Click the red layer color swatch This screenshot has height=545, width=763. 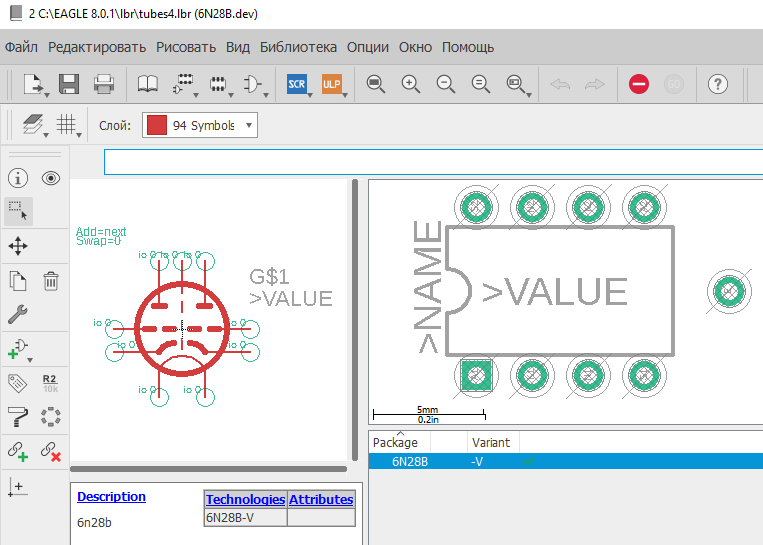tap(157, 125)
